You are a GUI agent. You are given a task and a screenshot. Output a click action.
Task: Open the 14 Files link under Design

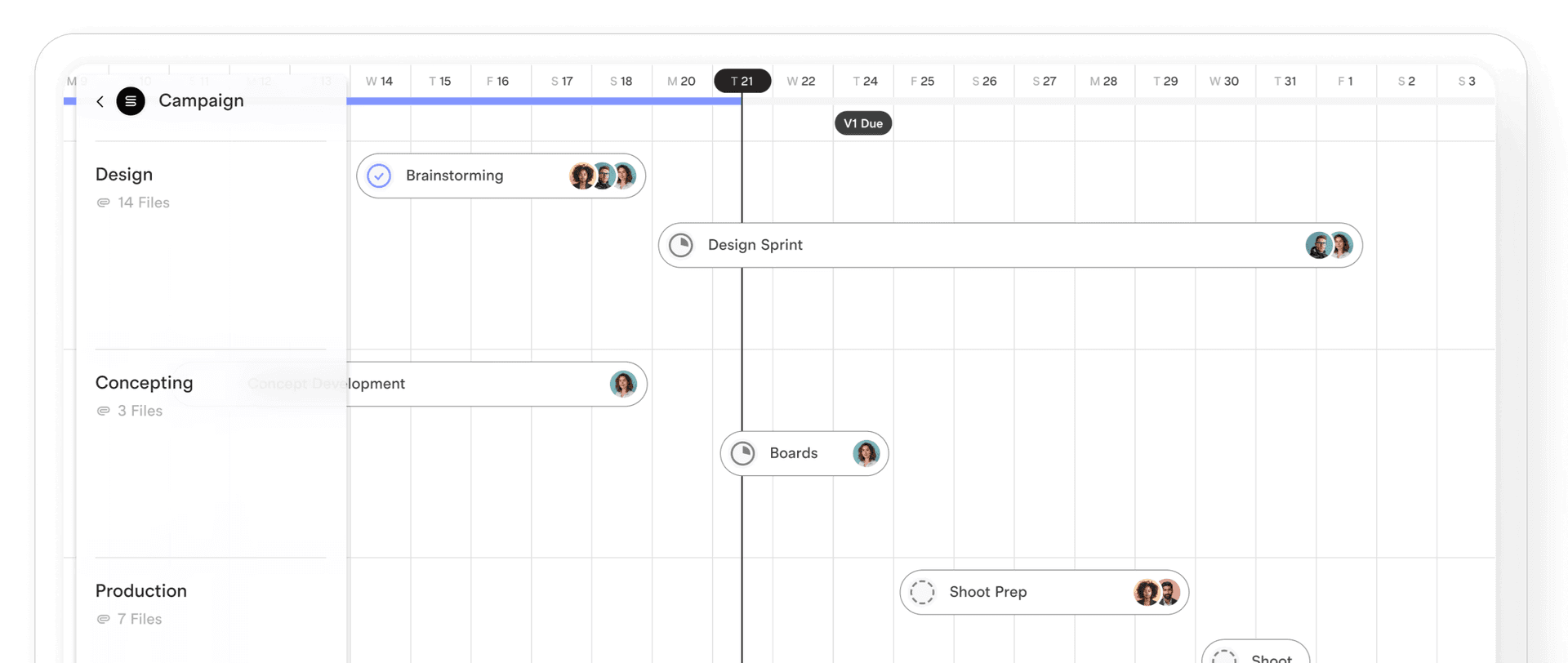pos(144,202)
